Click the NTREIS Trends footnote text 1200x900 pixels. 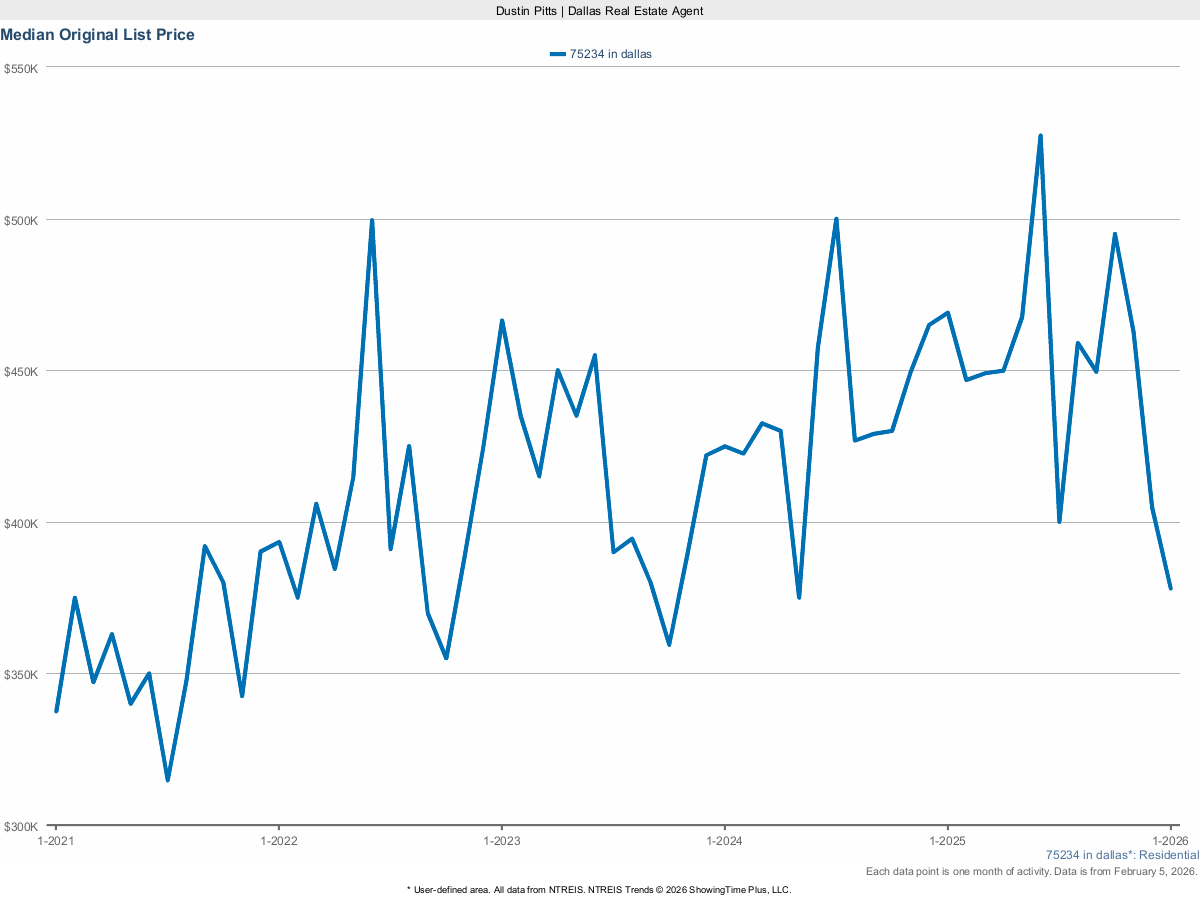598,889
